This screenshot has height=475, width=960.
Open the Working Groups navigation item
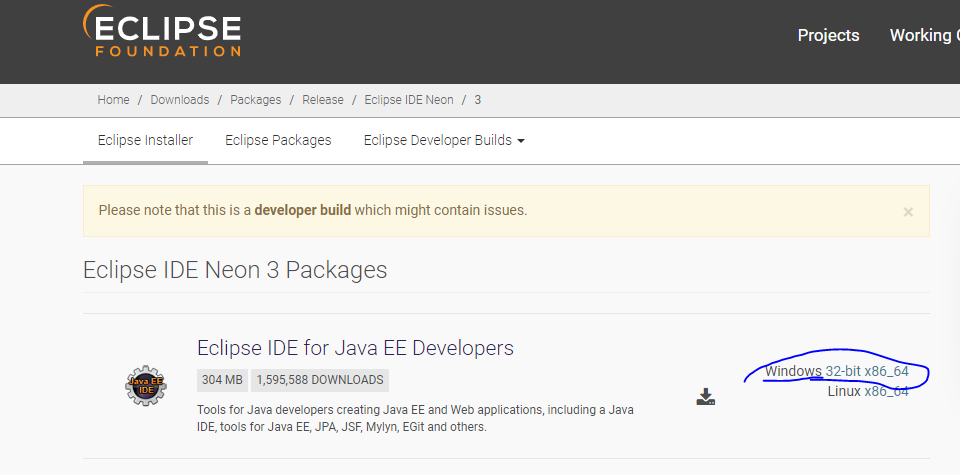click(x=923, y=35)
